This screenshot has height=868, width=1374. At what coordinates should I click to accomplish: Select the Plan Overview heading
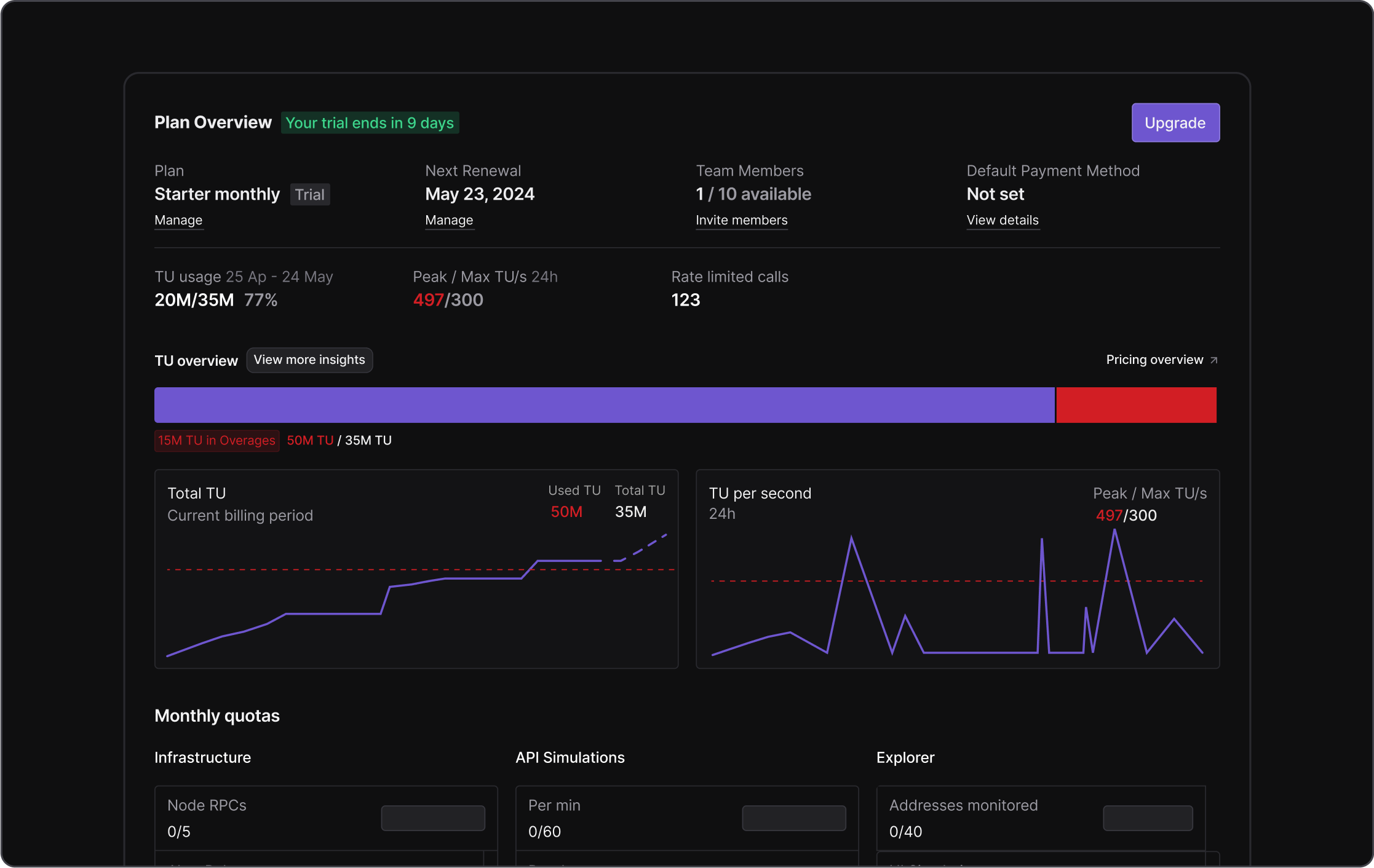click(x=213, y=122)
